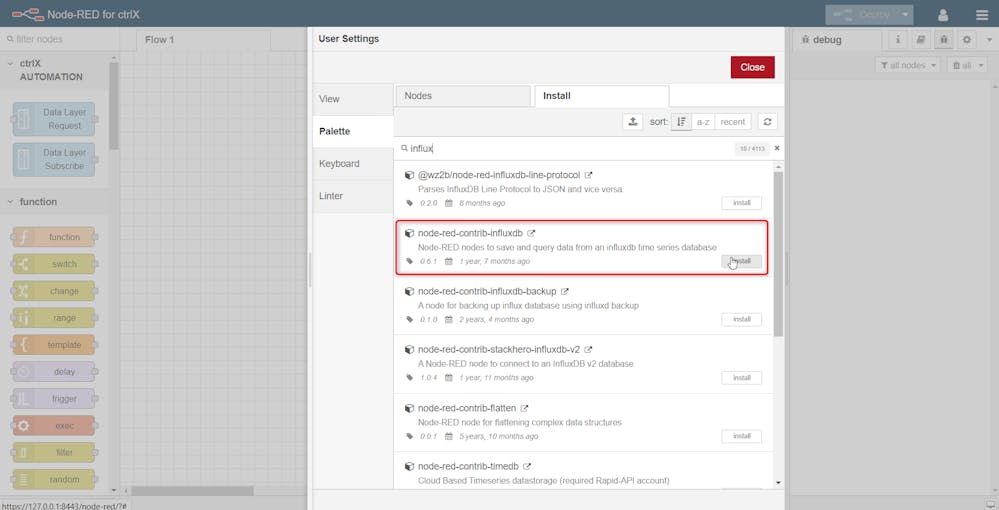Show the help book sidebar icon
The height and width of the screenshot is (510, 999).
coord(921,40)
